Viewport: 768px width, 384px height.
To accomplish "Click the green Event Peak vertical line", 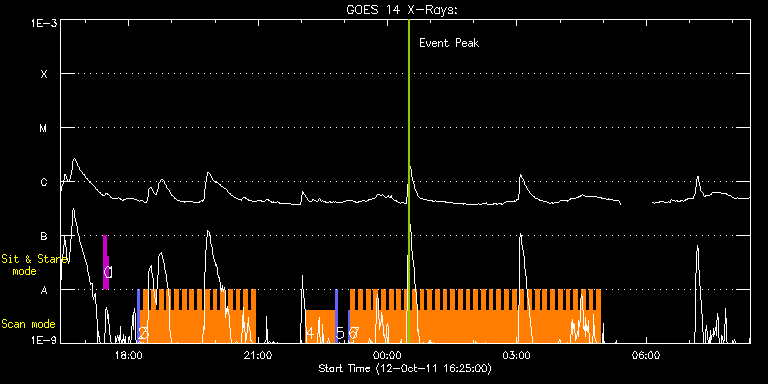I will (408, 181).
